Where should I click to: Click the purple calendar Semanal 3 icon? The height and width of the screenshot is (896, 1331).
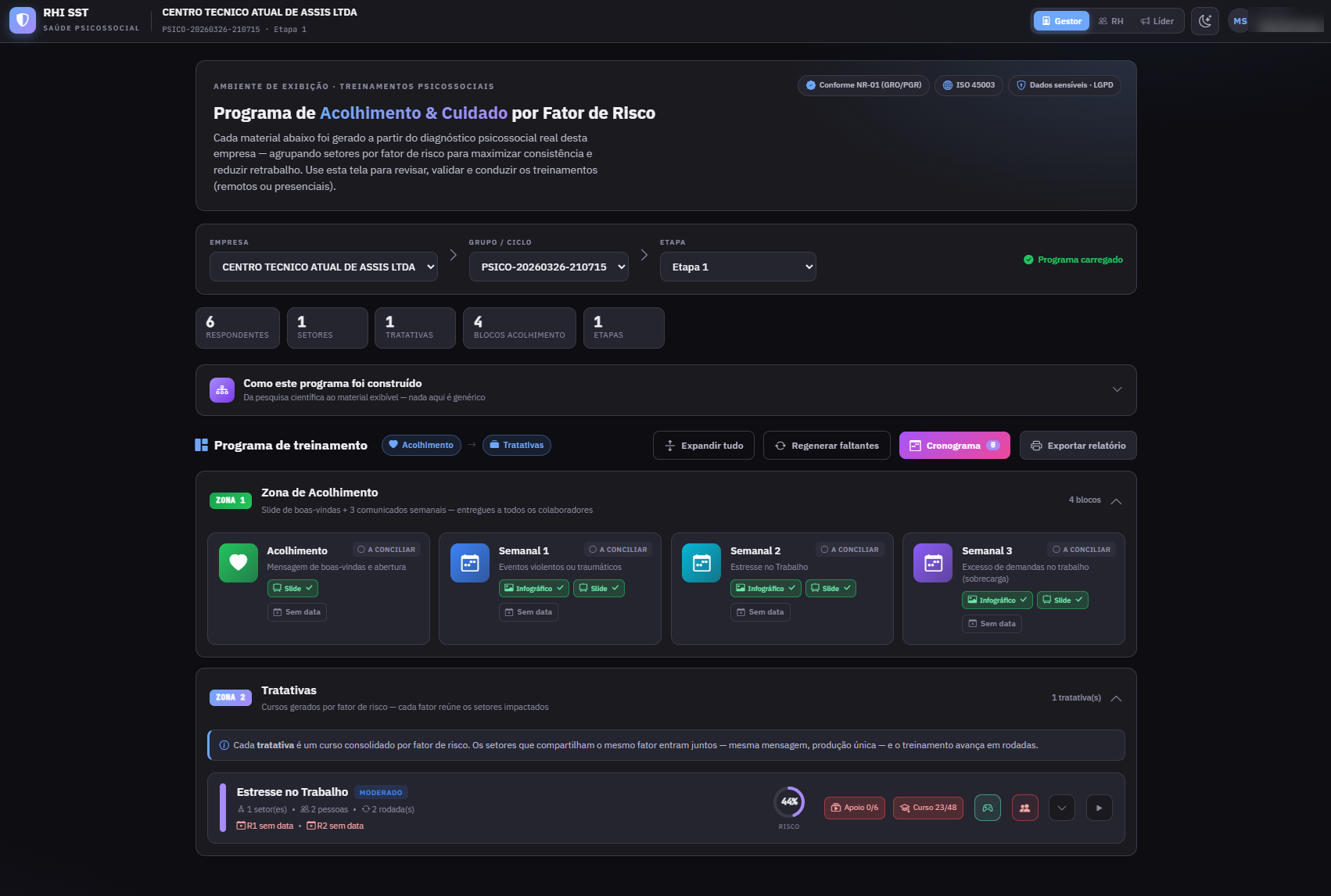(x=933, y=563)
